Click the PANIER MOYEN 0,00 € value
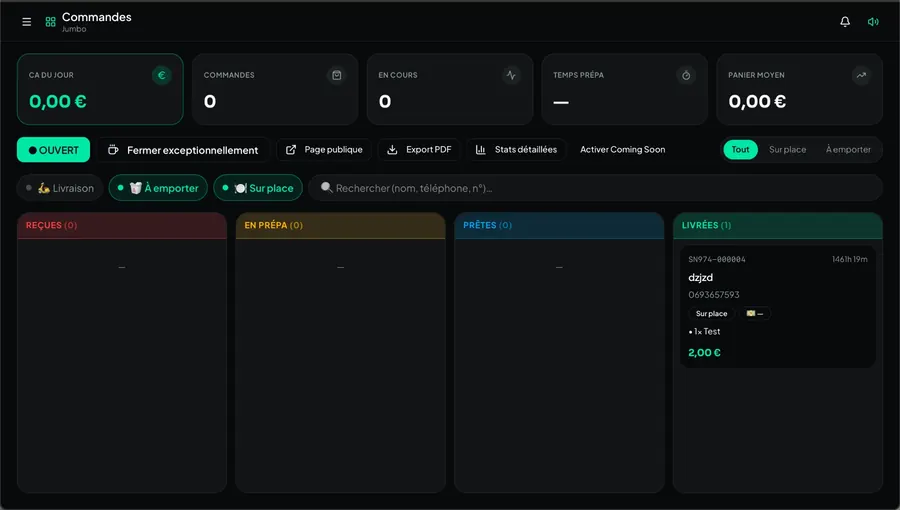900x510 pixels. click(x=757, y=102)
